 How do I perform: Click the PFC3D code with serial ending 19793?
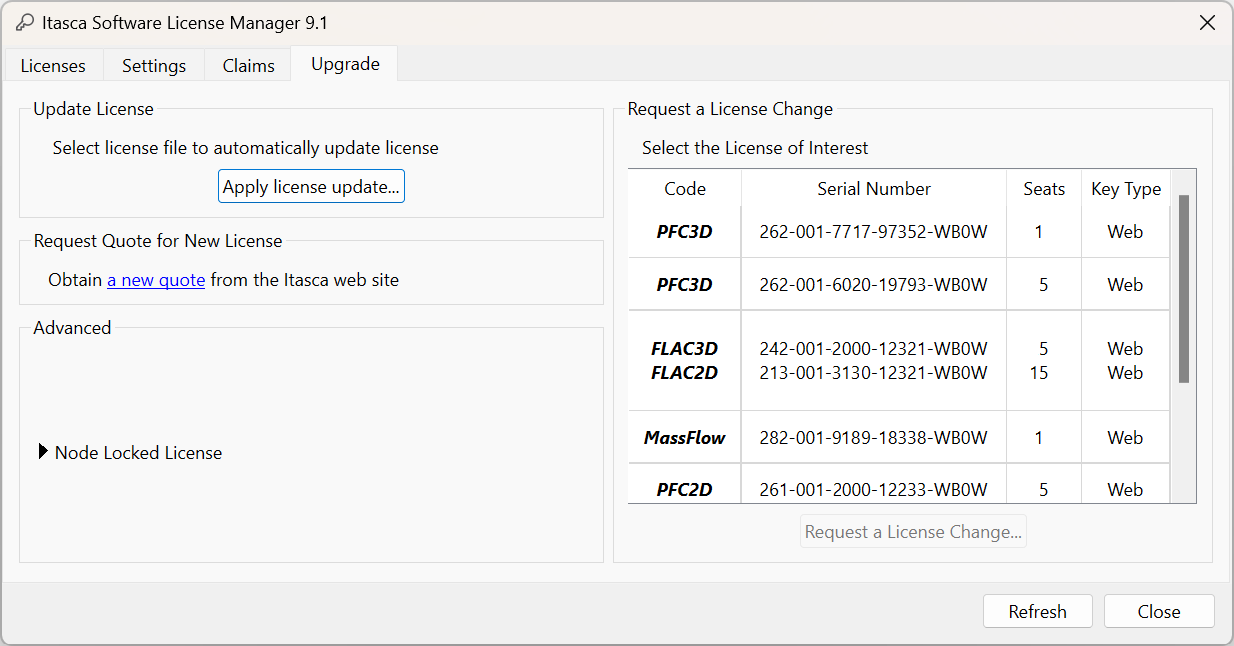[685, 285]
